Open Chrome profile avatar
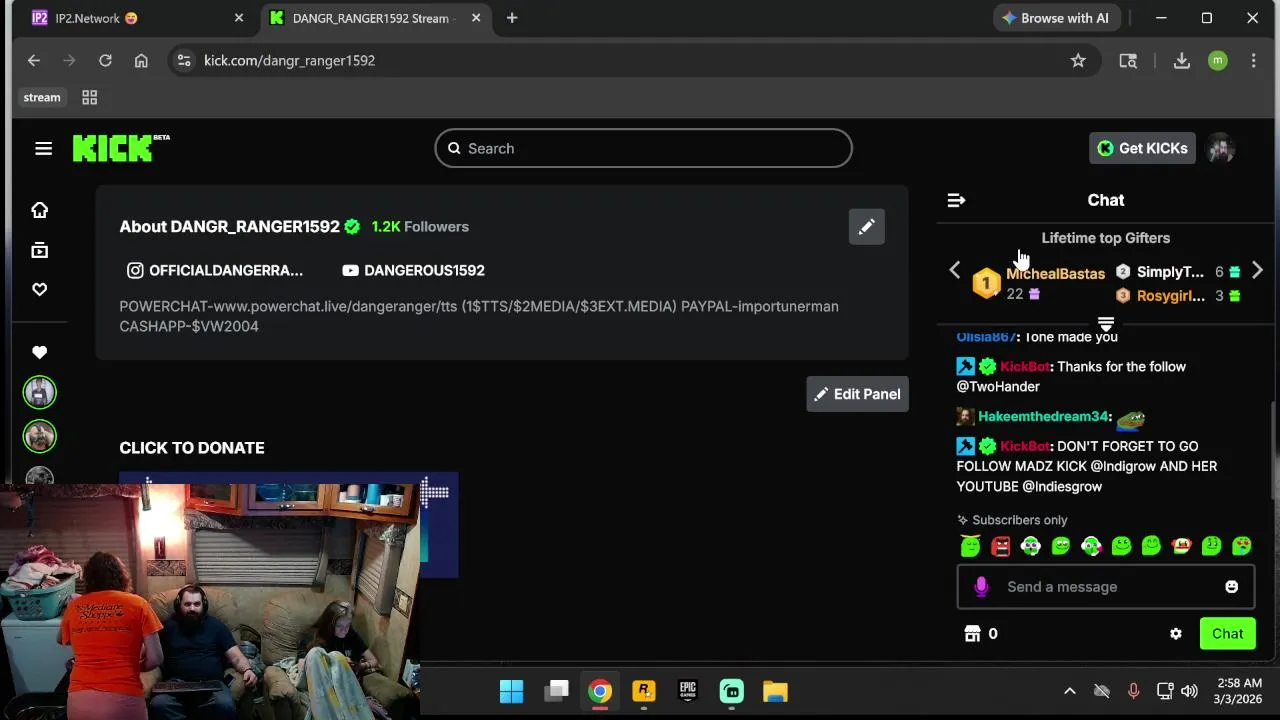The width and height of the screenshot is (1280, 720). pyautogui.click(x=1217, y=61)
